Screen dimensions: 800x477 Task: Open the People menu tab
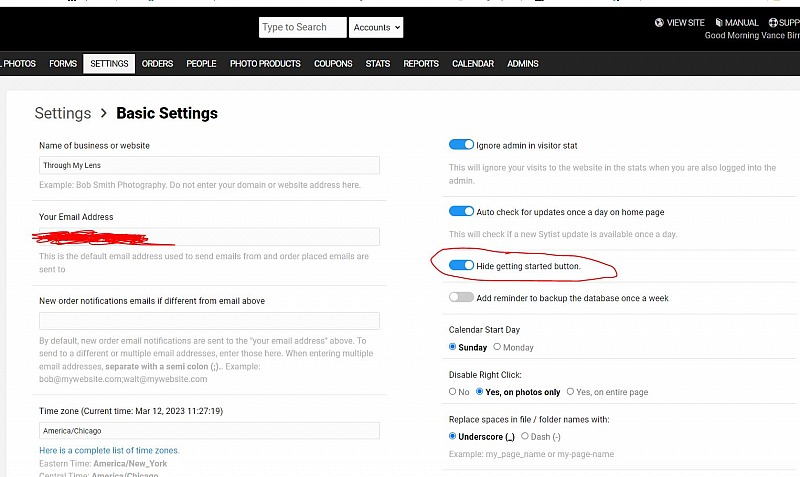[x=201, y=64]
